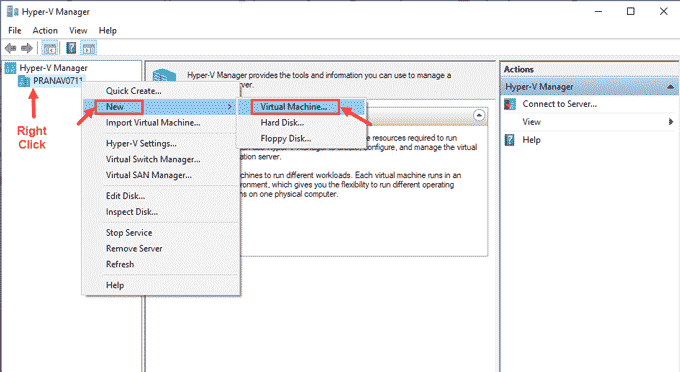Click the Hyper-V Manager window title text
Viewport: 680px width, 372px height.
click(56, 12)
